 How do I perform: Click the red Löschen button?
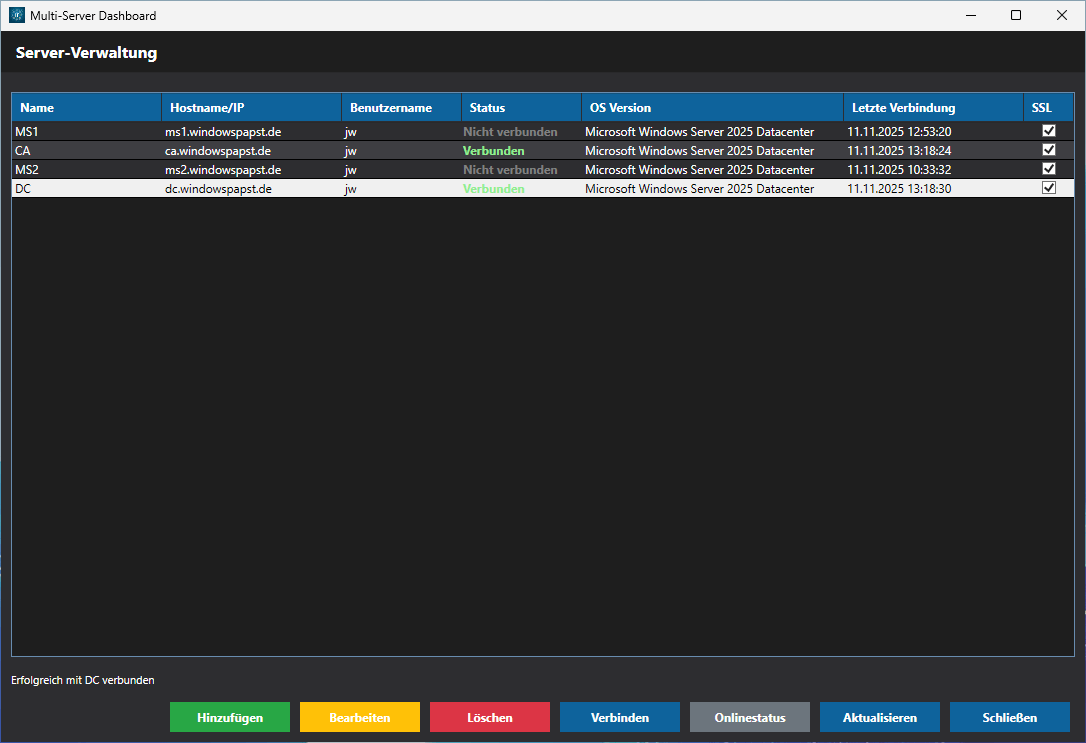click(490, 717)
